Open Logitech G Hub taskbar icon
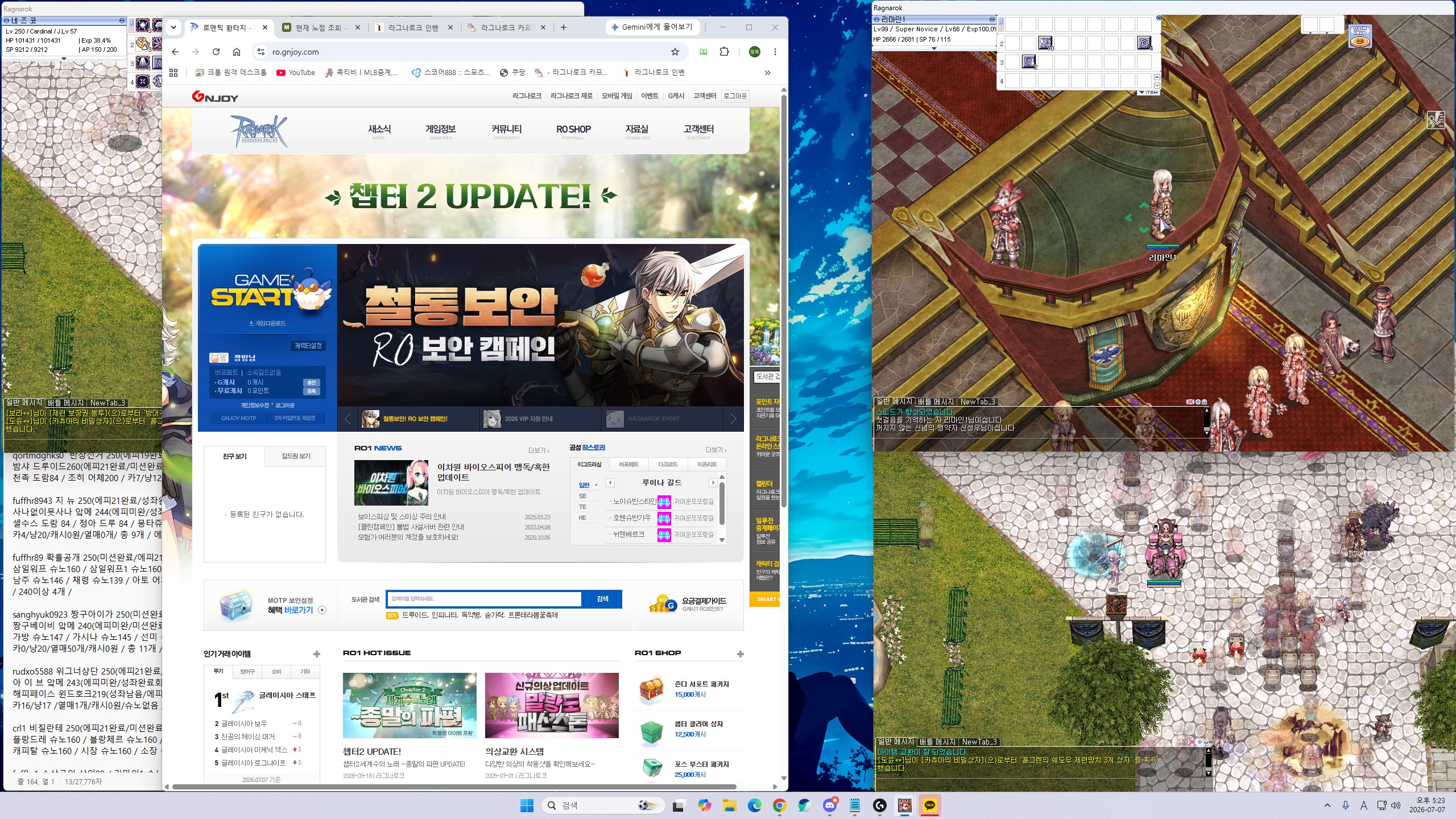The height and width of the screenshot is (819, 1456). (880, 805)
